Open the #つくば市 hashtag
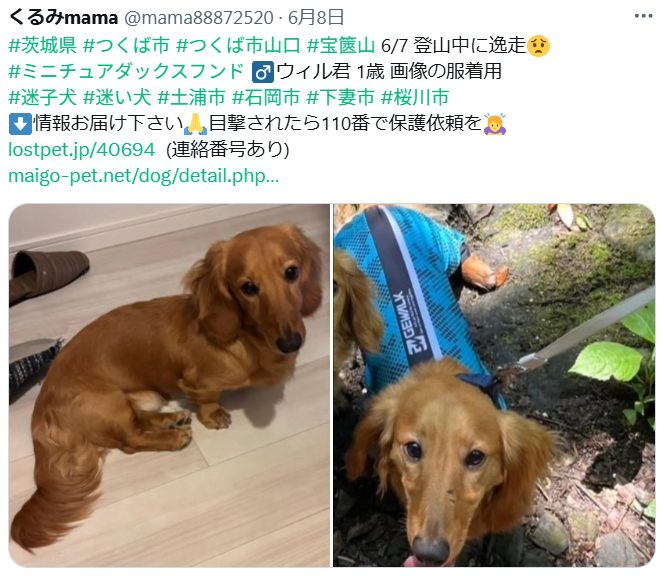Image resolution: width=665 pixels, height=576 pixels. [x=126, y=45]
